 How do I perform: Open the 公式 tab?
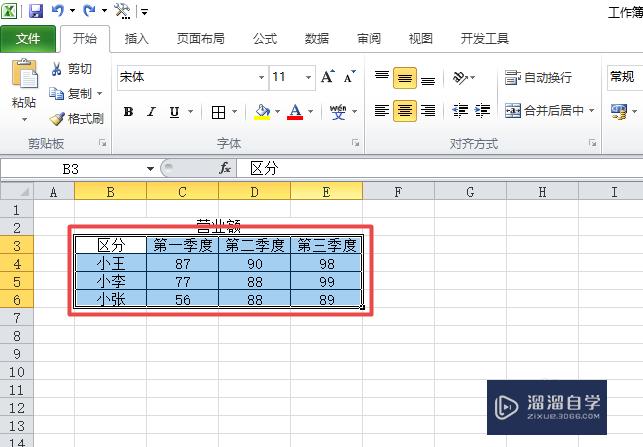265,39
